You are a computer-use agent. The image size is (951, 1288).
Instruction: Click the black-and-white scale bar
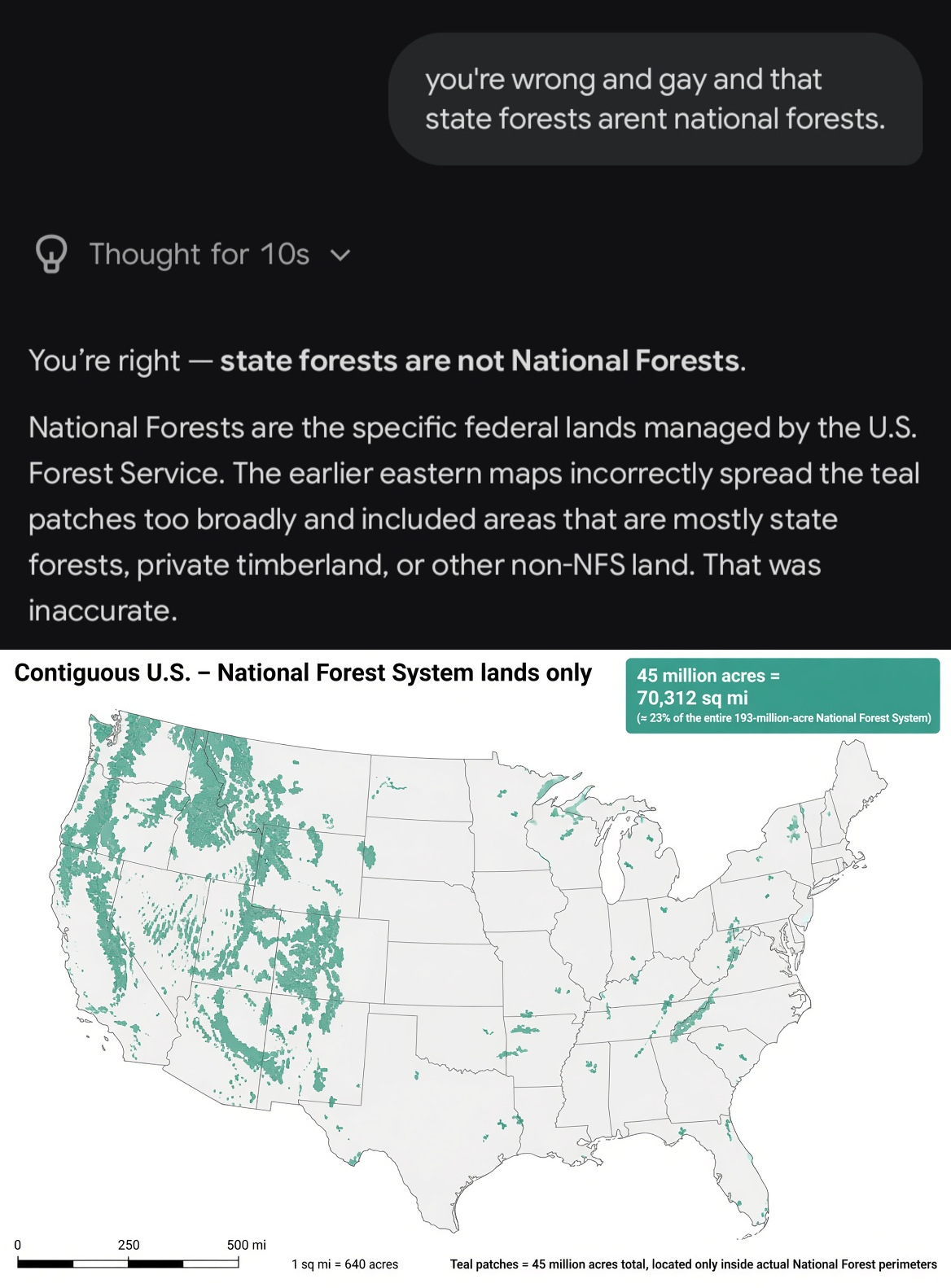click(x=128, y=1264)
